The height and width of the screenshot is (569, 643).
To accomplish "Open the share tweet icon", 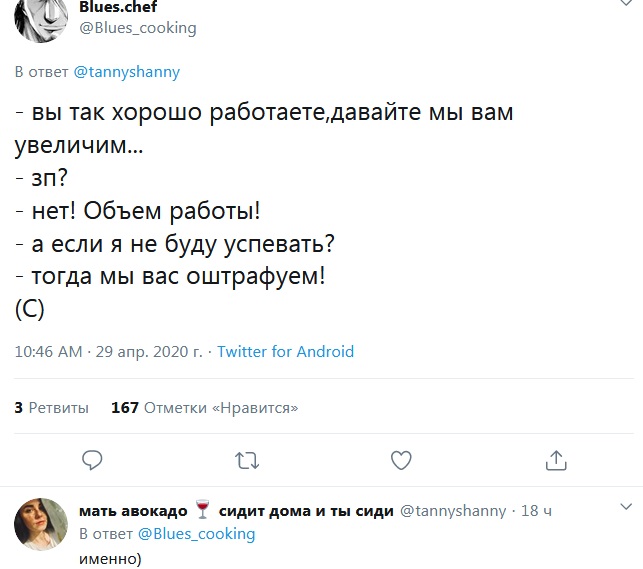I will [556, 460].
